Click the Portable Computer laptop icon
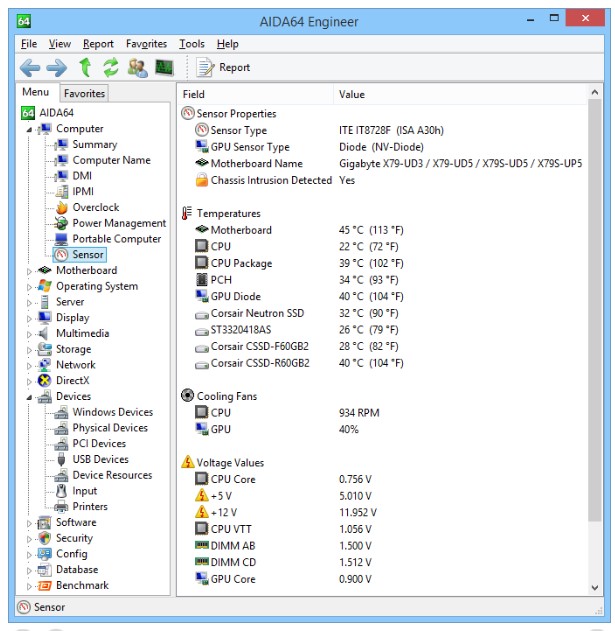615x631 pixels. pyautogui.click(x=61, y=239)
